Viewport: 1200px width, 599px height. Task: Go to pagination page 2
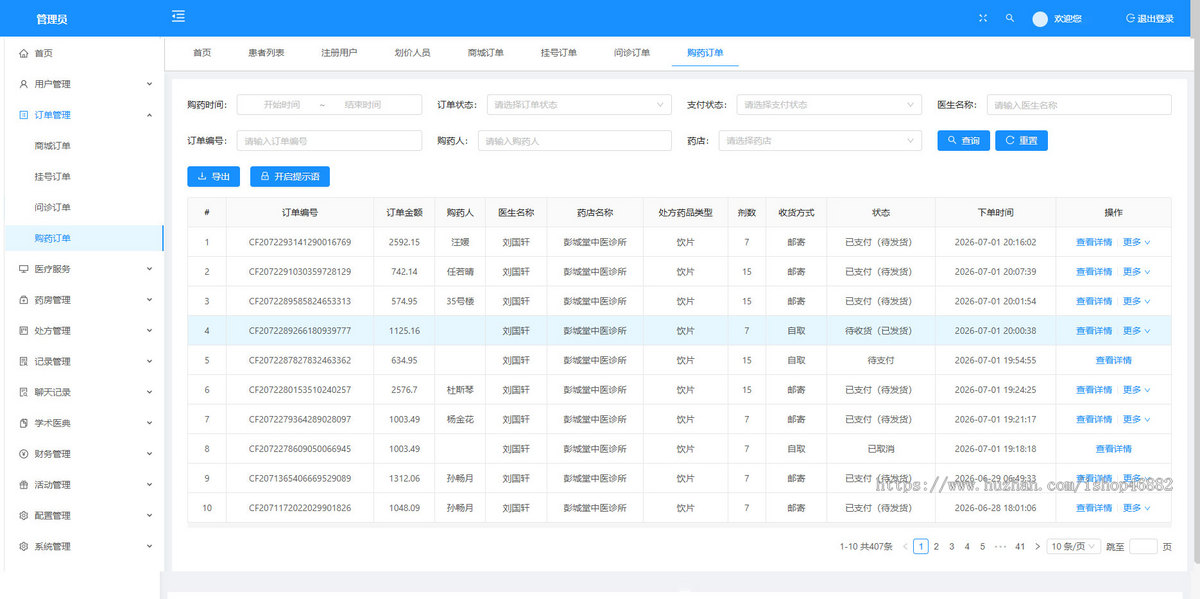936,547
